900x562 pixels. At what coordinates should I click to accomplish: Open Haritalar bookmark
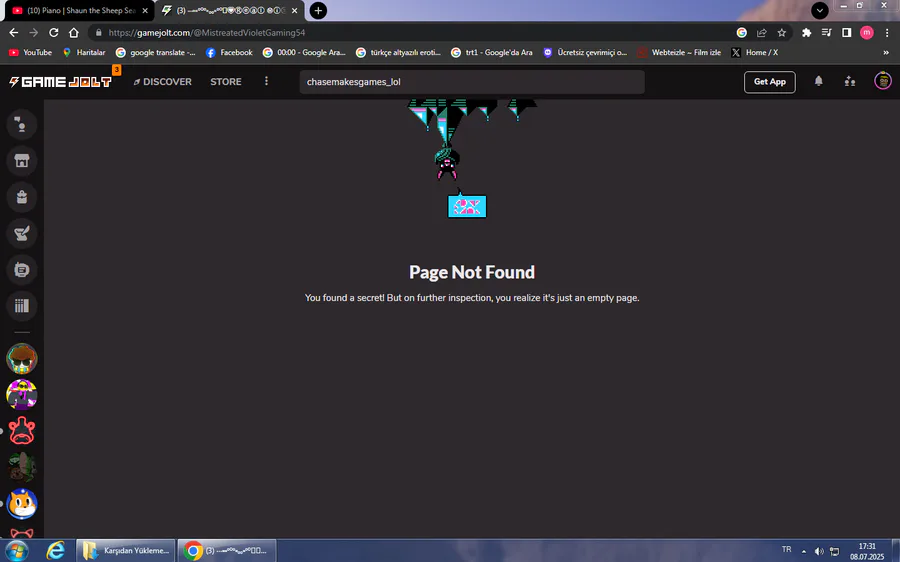84,52
